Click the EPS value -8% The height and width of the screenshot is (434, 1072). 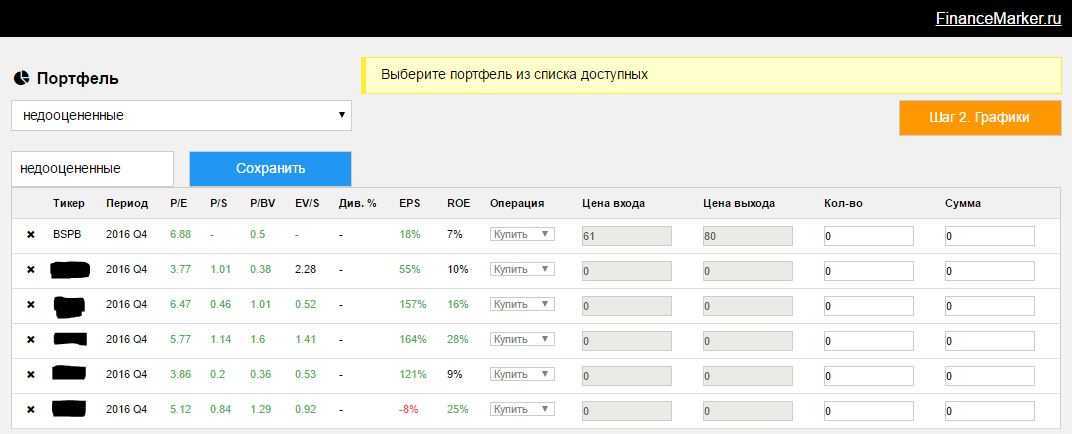pos(409,409)
